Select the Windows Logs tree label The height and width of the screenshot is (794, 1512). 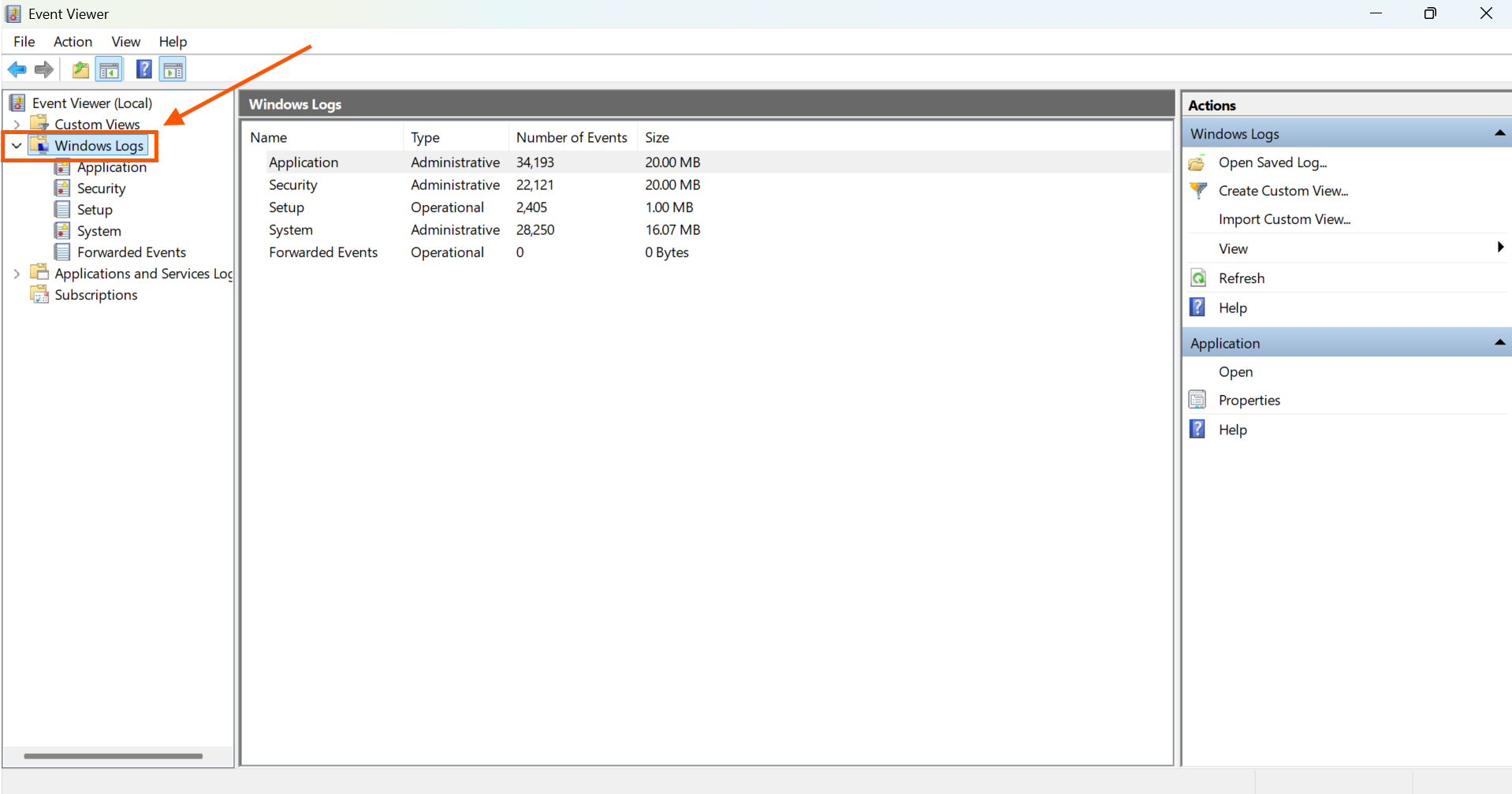pyautogui.click(x=99, y=145)
